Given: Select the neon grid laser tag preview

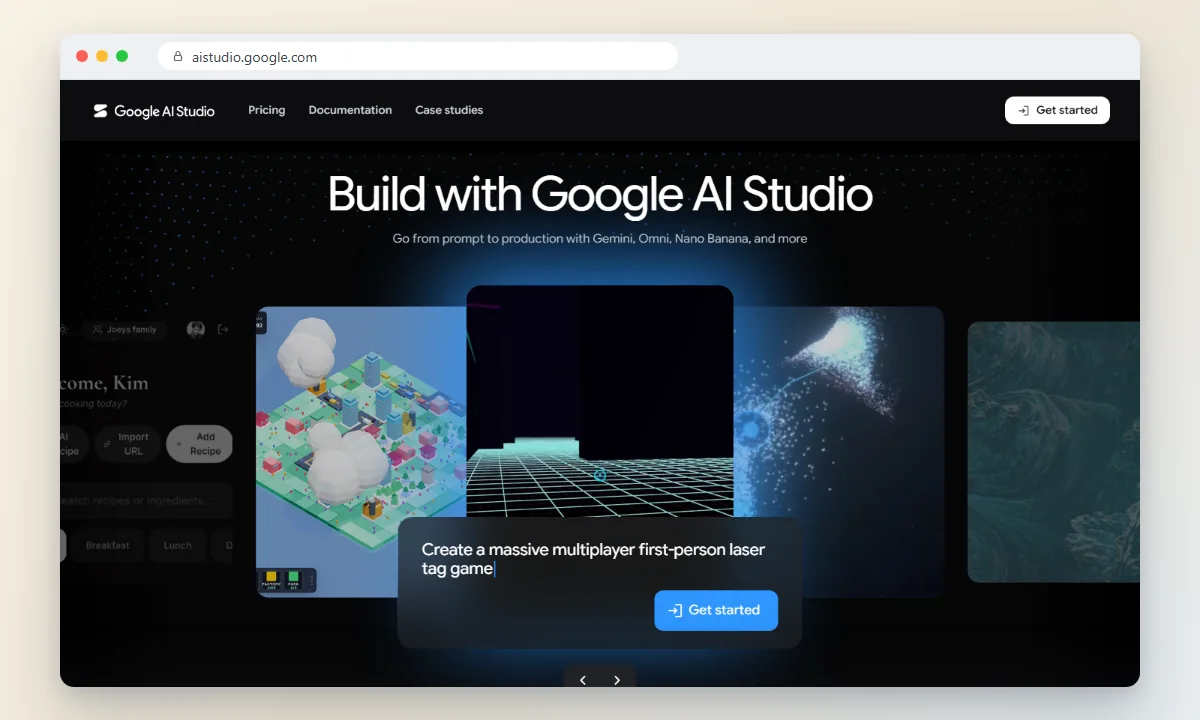Looking at the screenshot, I should point(600,401).
